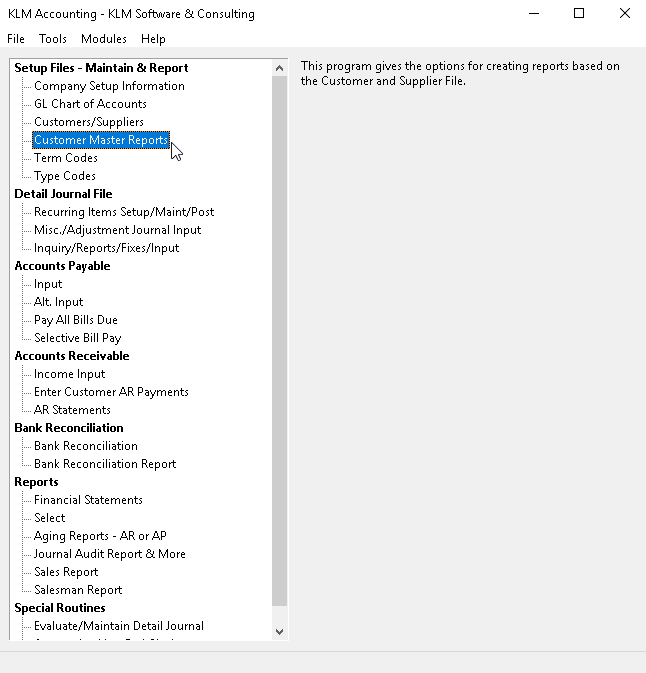
Task: Open the File menu
Action: 16,39
